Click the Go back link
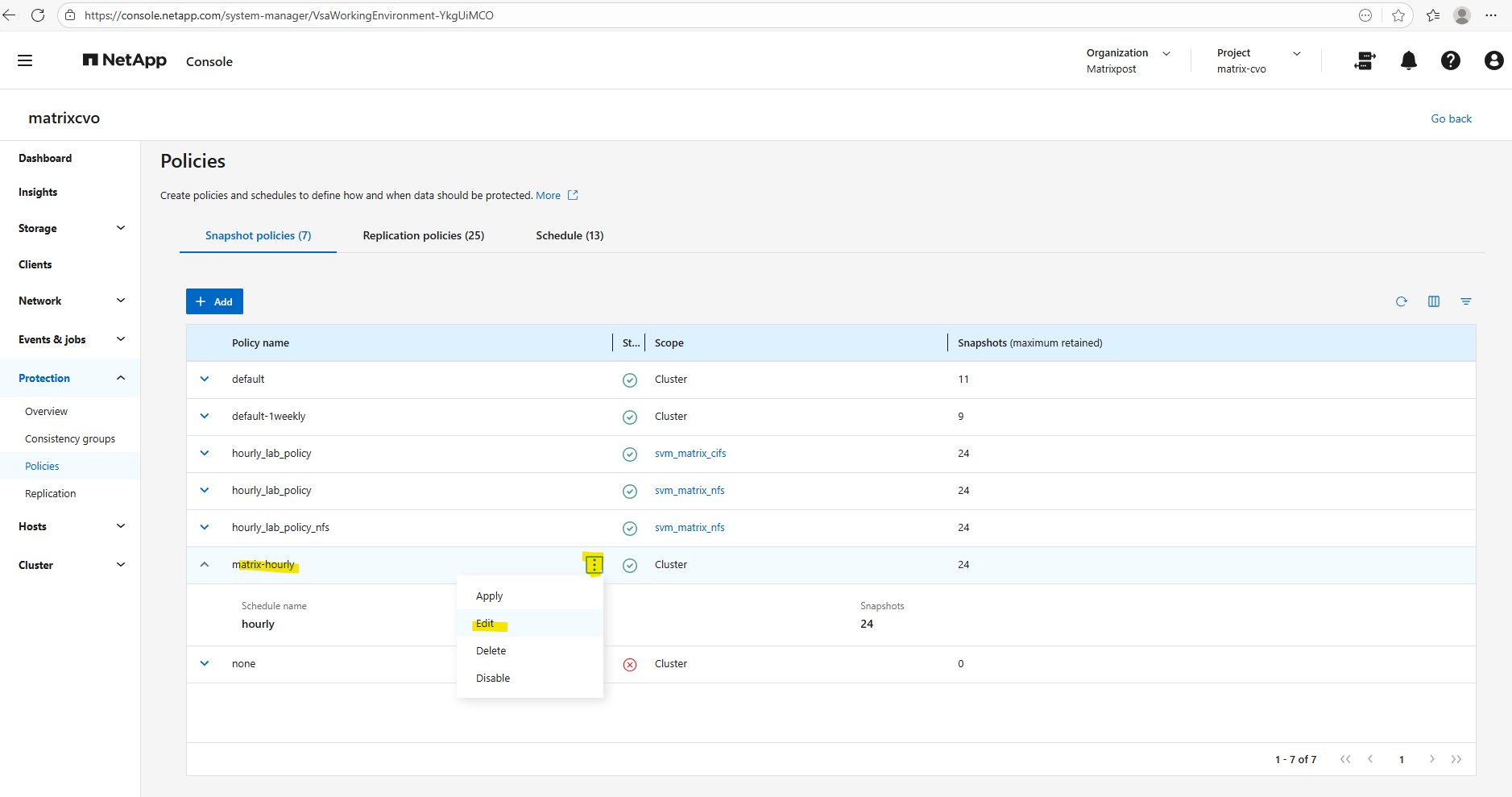Image resolution: width=1512 pixels, height=797 pixels. (x=1450, y=118)
